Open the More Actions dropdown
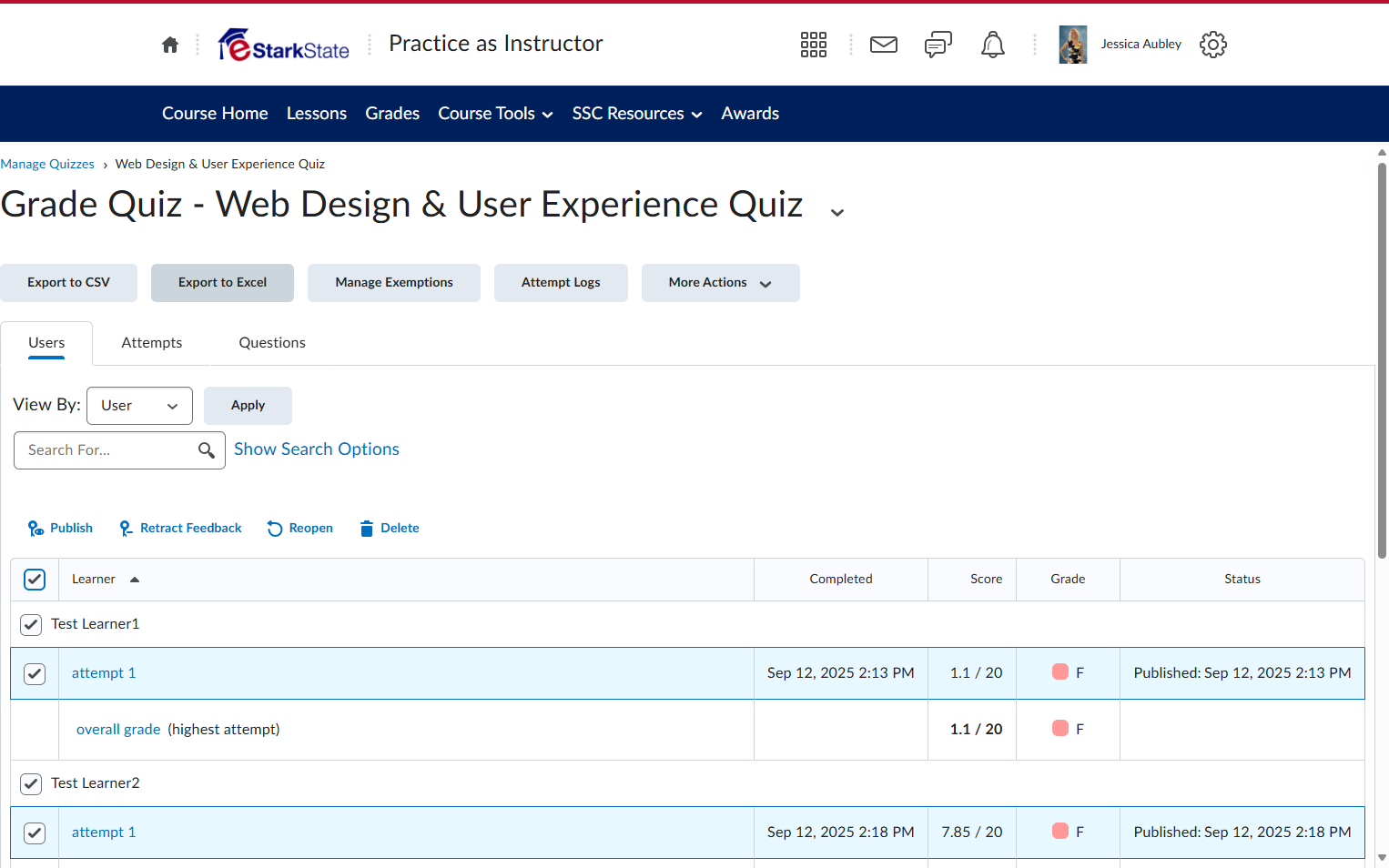Viewport: 1389px width, 868px height. coord(721,283)
